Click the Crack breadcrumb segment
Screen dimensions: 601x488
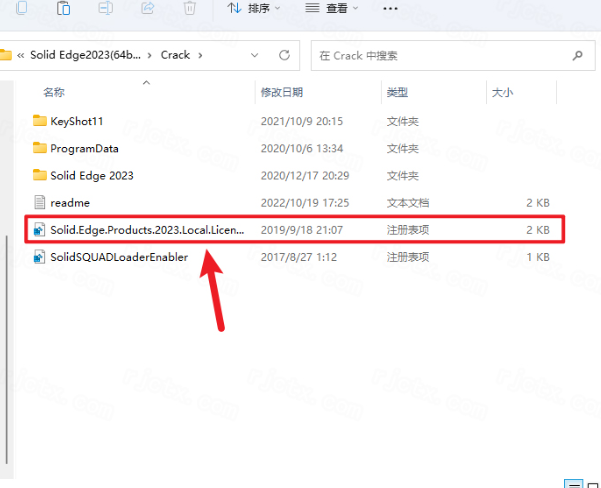point(176,55)
